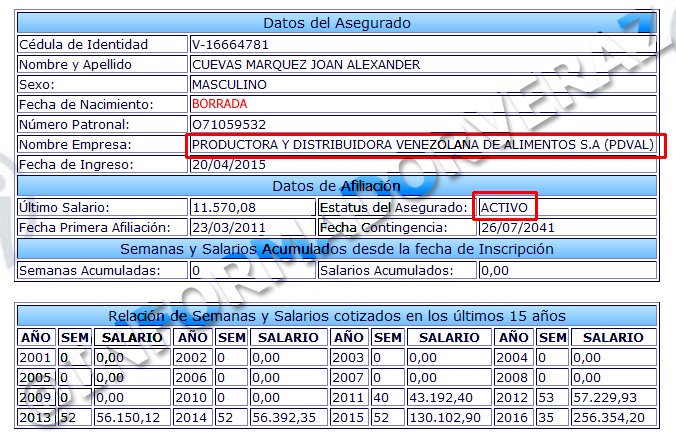
Task: Click the year 2015 cell
Action: click(x=349, y=418)
